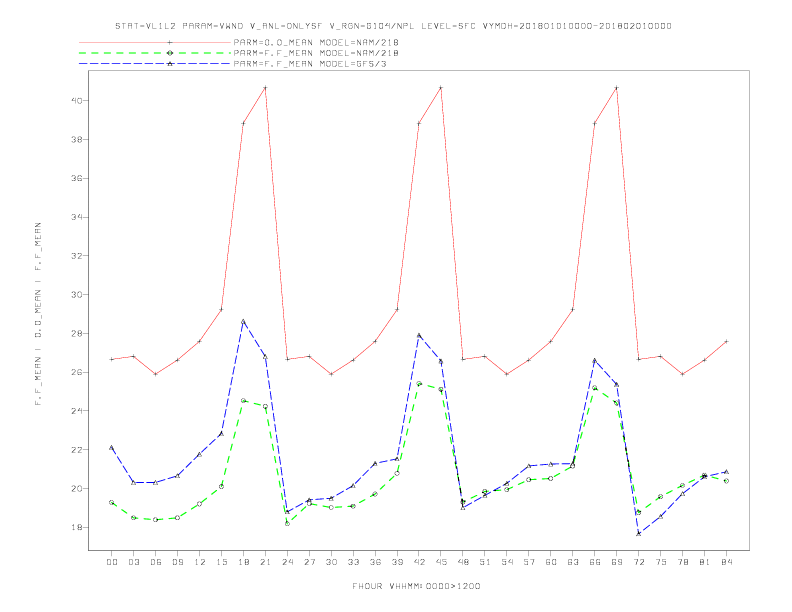Click the x-axis tick label 81

[x=704, y=562]
